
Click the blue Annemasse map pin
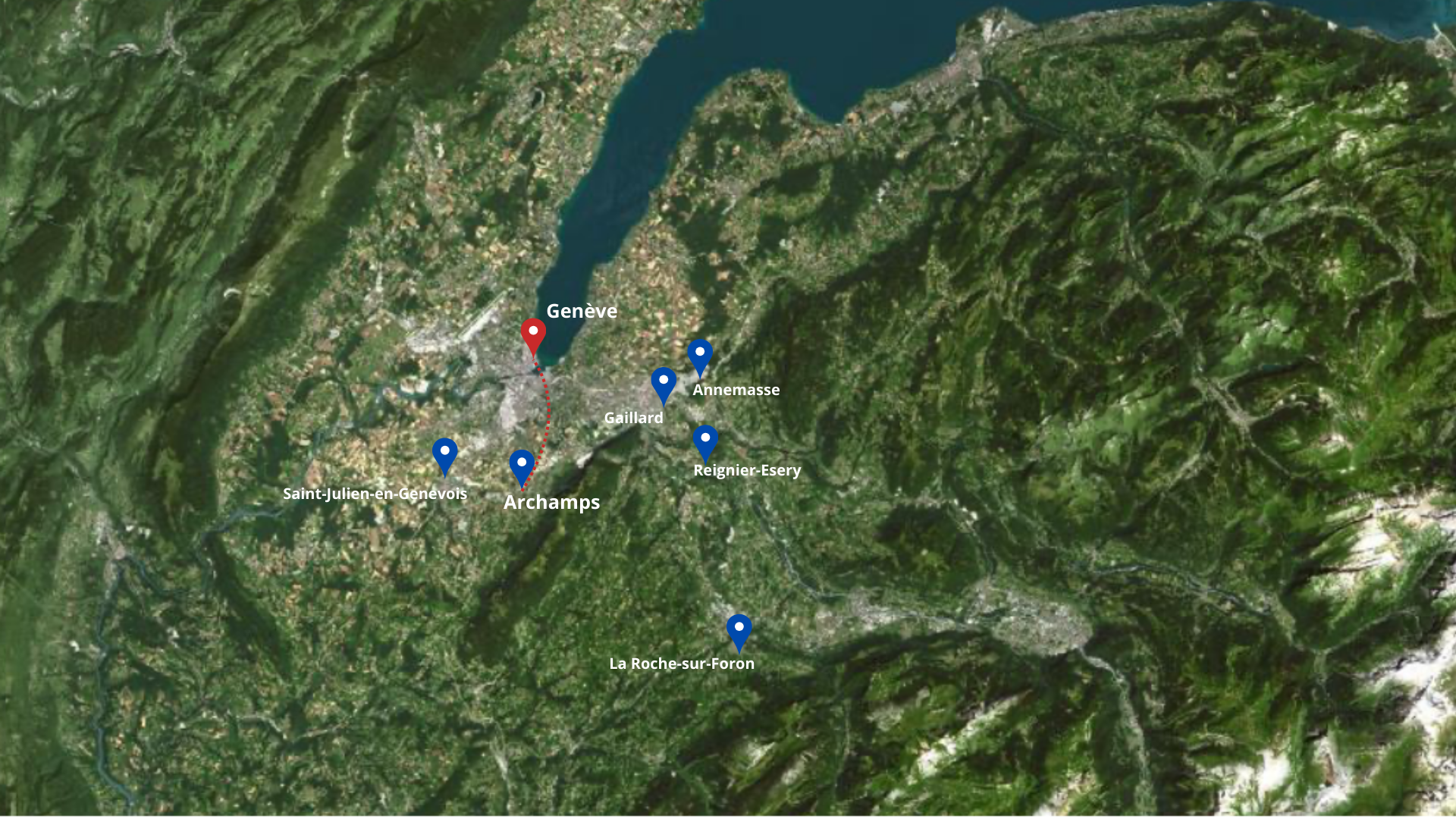click(700, 357)
